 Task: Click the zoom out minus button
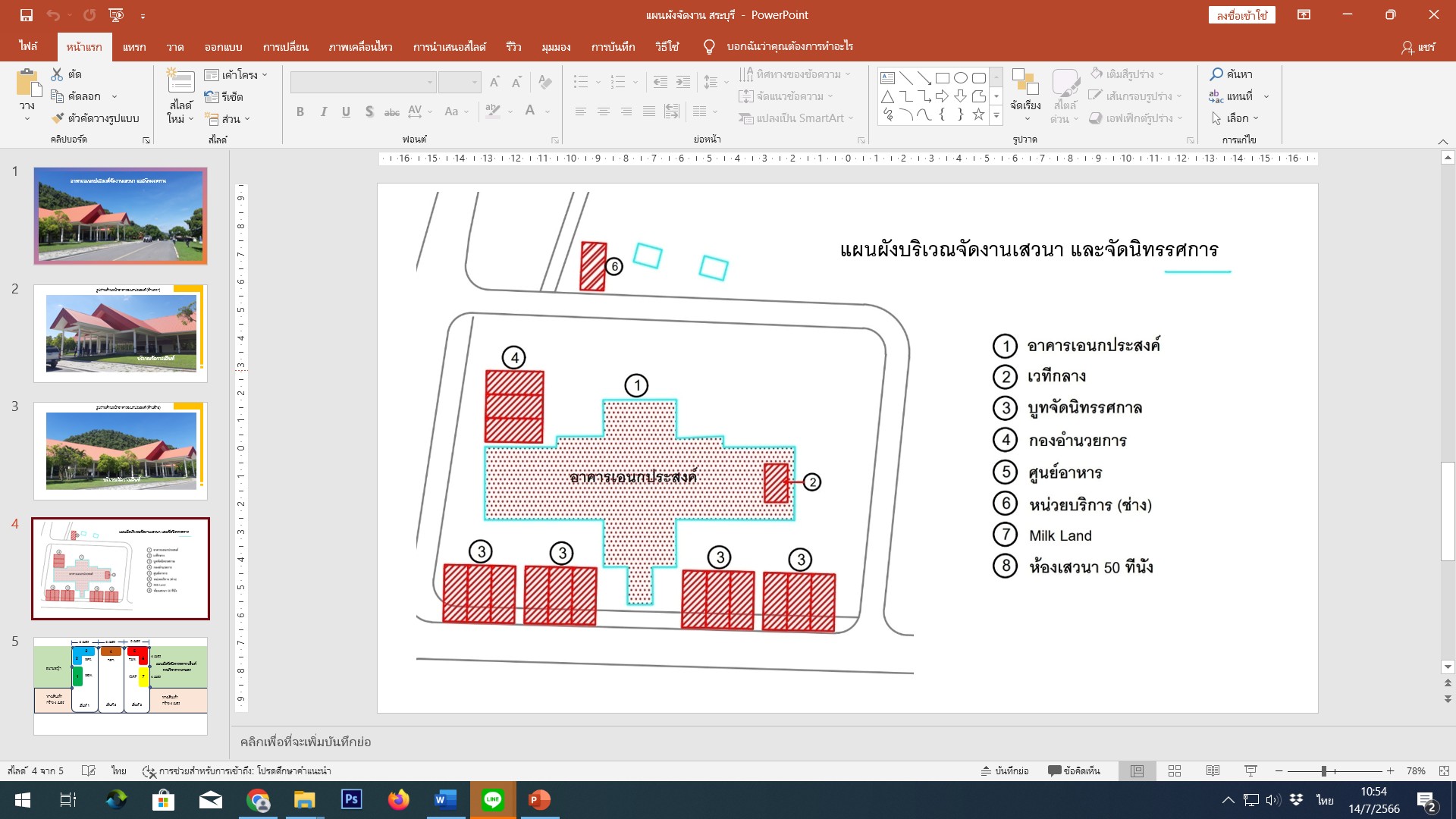[1279, 771]
